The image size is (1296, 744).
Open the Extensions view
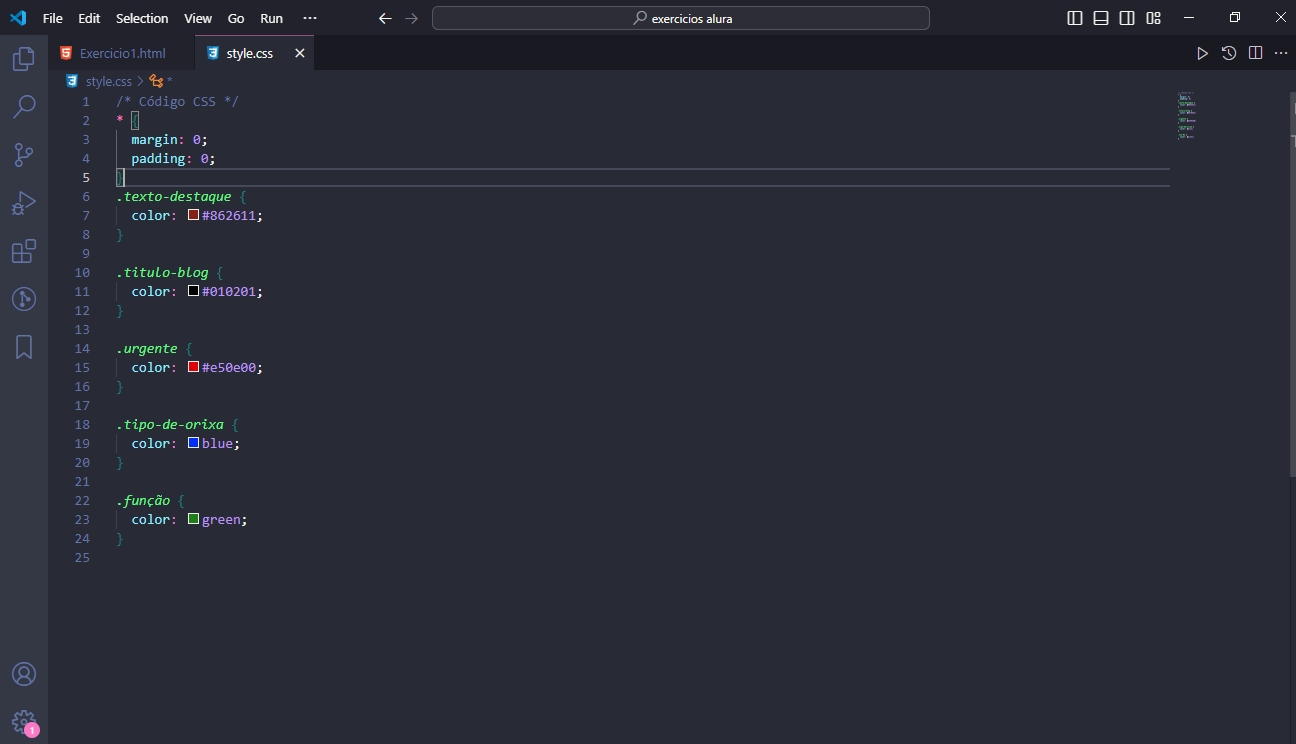tap(24, 251)
